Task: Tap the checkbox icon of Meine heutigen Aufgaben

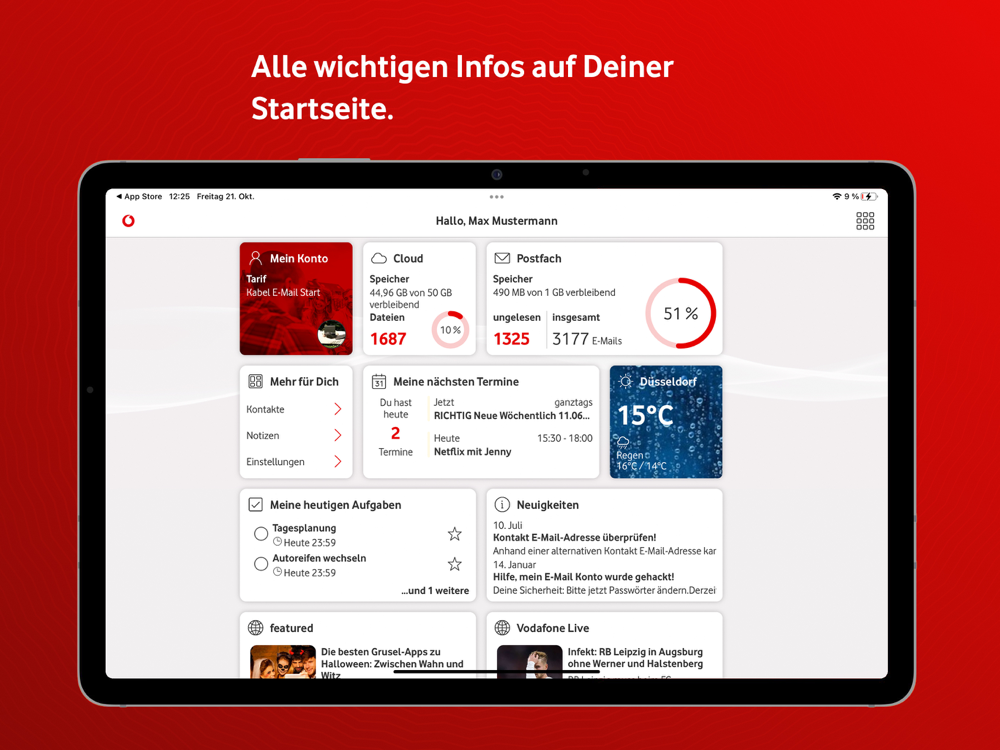Action: click(x=255, y=504)
